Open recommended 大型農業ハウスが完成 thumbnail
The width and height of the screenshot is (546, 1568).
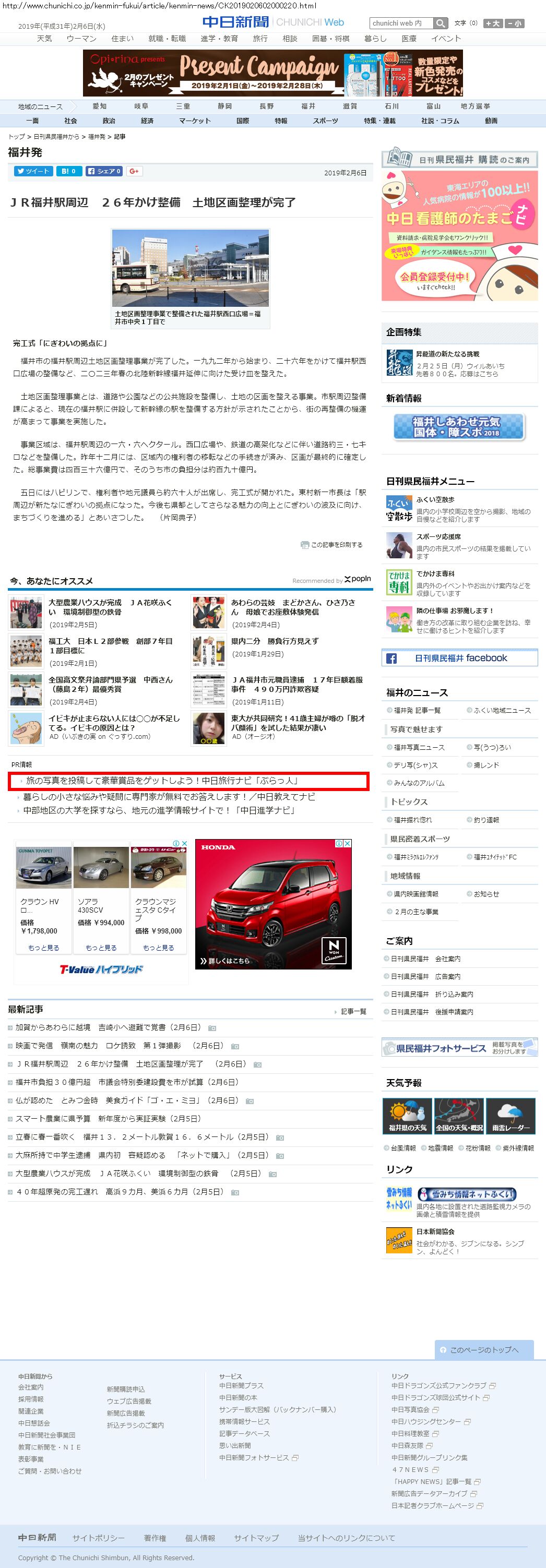coord(26,612)
